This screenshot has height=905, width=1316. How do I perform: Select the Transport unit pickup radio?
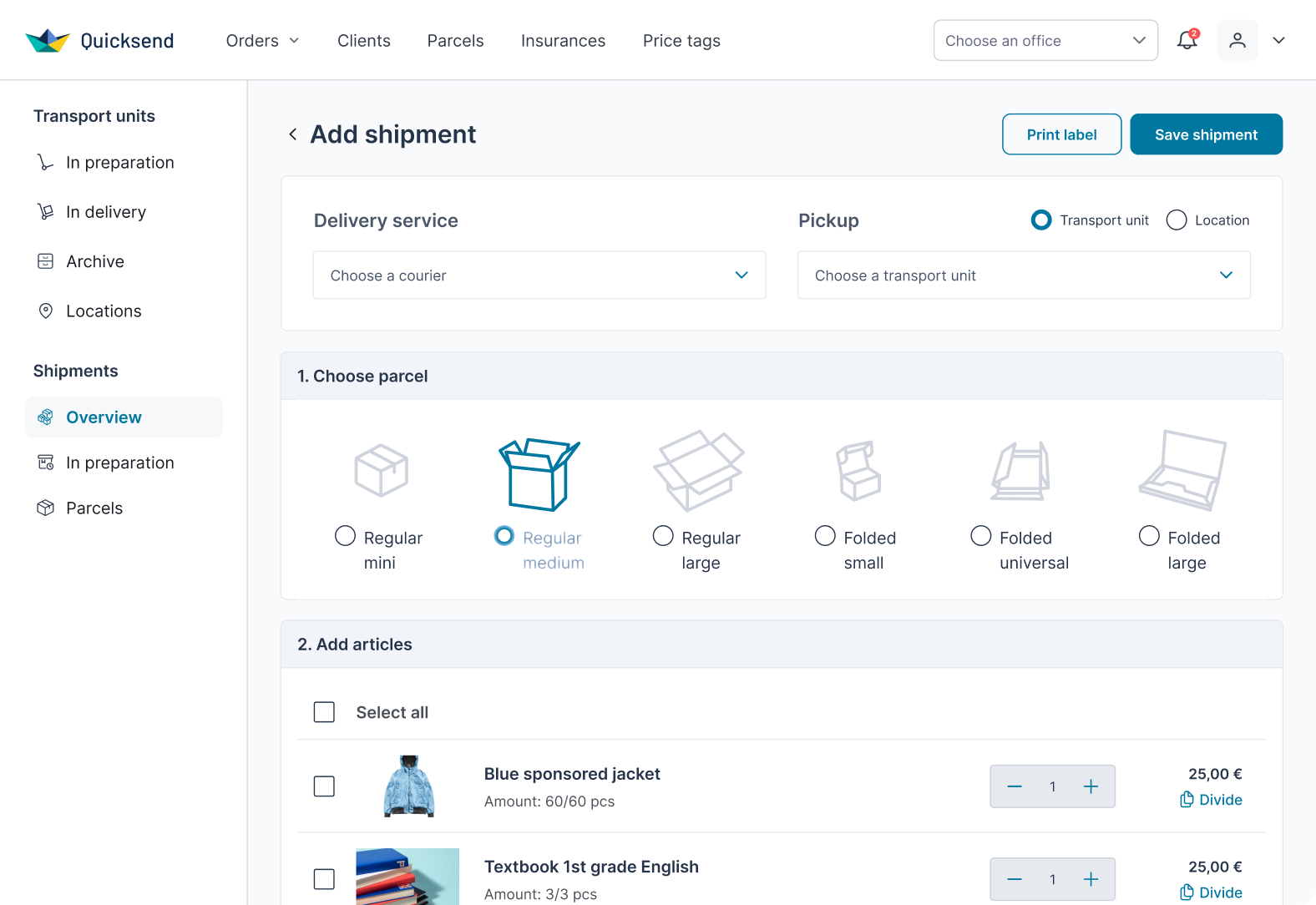pos(1041,220)
